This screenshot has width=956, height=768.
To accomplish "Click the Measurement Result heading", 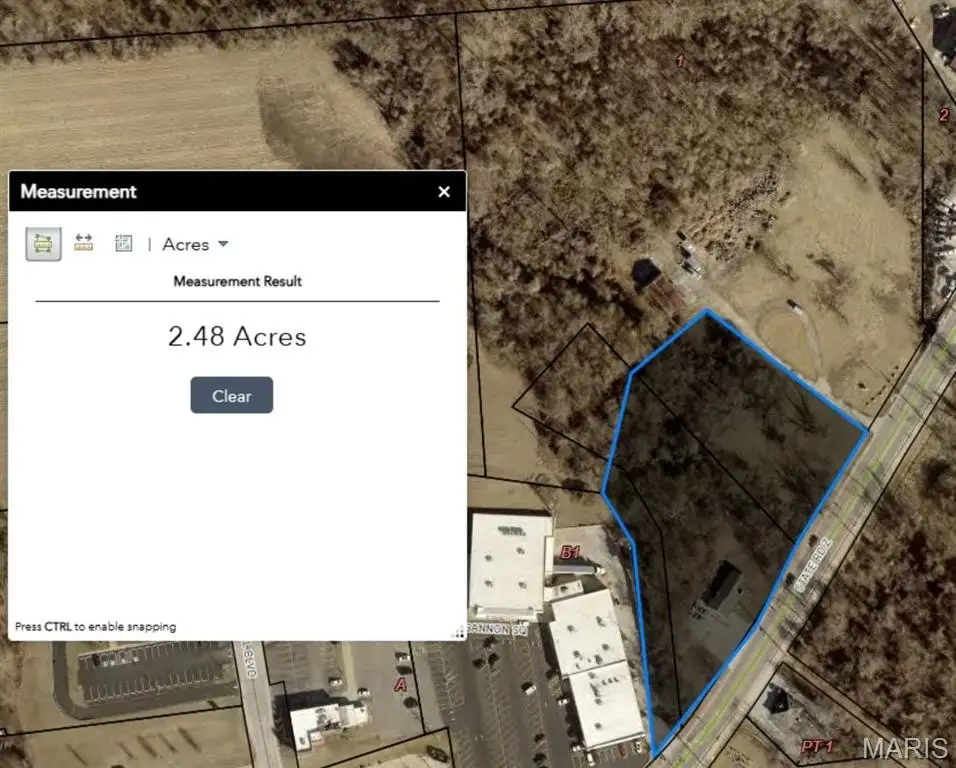I will tap(238, 281).
